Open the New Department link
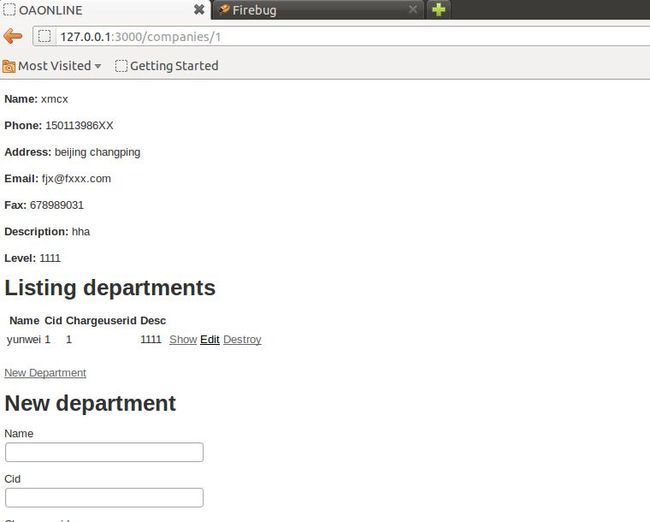Viewport: 650px width, 522px height. pos(45,372)
